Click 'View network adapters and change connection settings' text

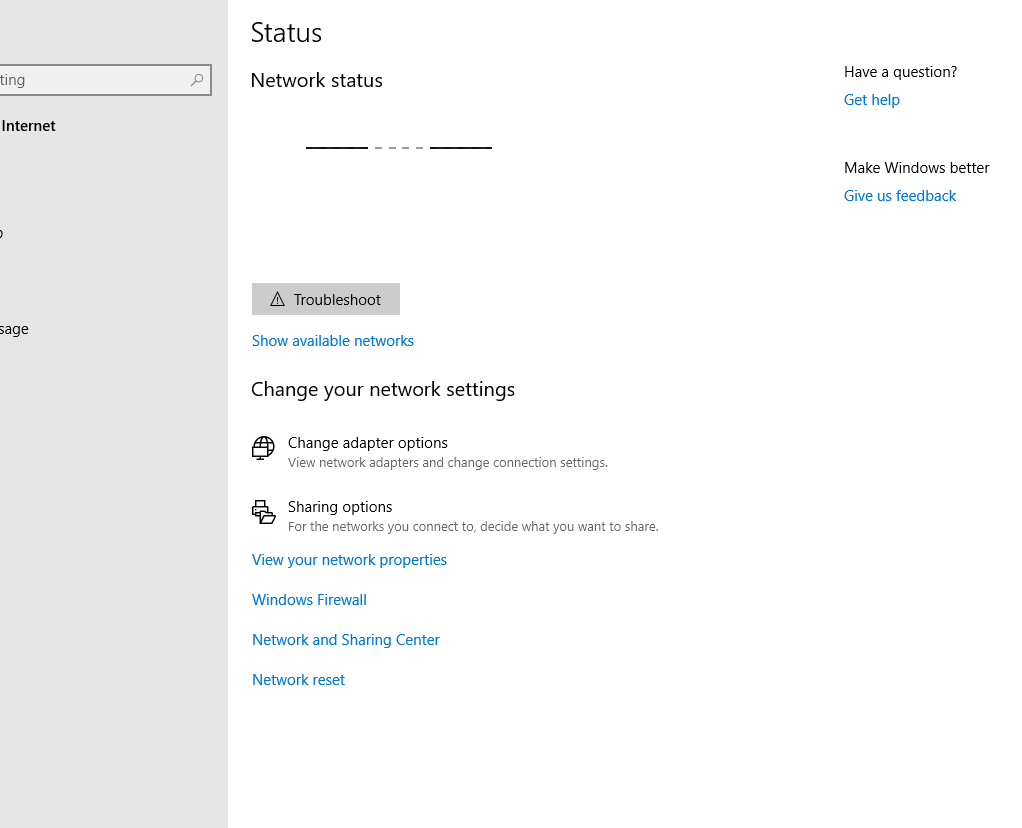(x=448, y=462)
